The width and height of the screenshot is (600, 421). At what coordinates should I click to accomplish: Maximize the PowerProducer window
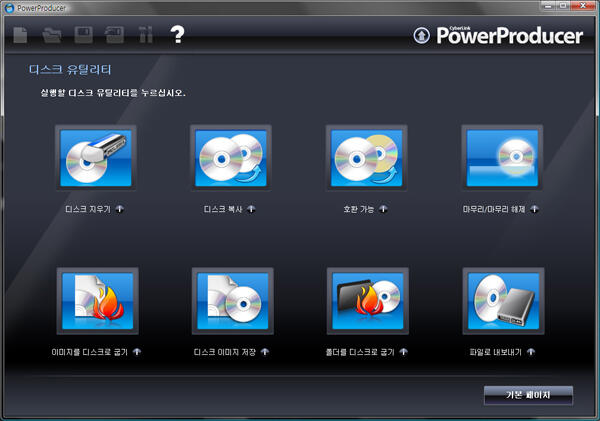tap(563, 5)
